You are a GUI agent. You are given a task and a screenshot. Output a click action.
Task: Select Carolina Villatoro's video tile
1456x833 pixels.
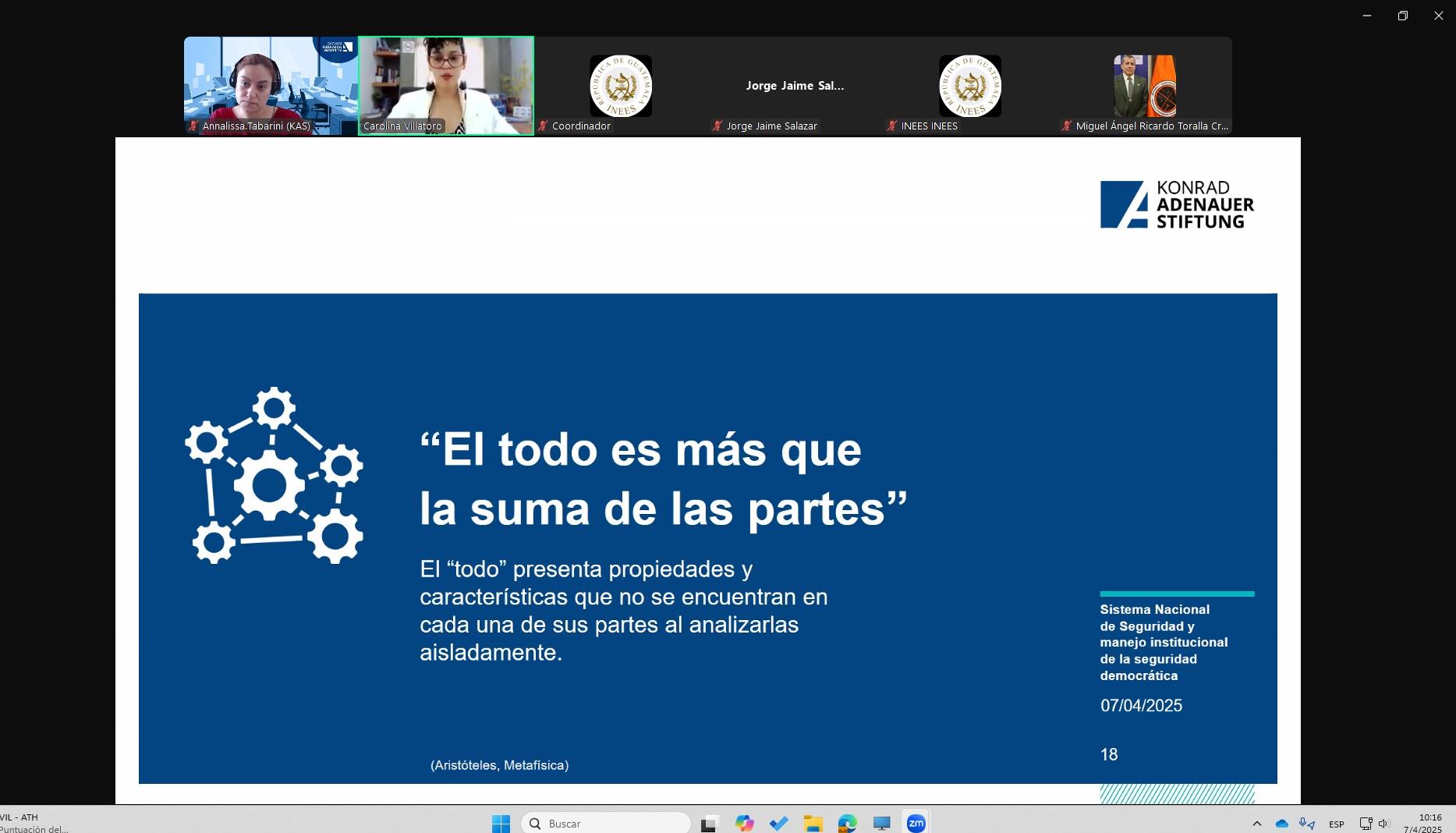(x=446, y=86)
